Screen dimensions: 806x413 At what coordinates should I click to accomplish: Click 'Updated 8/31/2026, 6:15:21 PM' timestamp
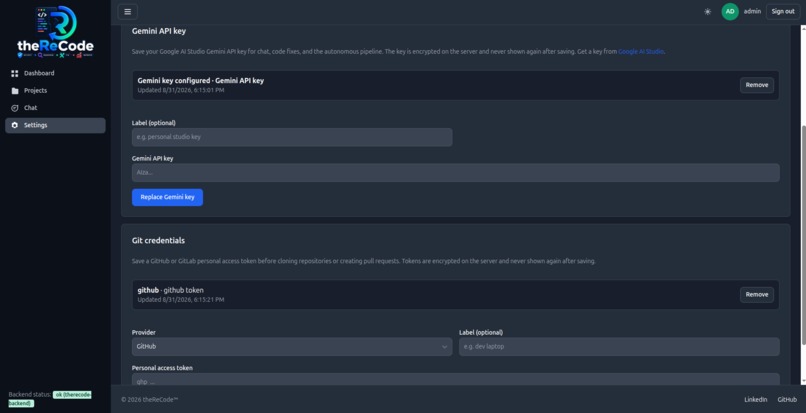click(181, 299)
